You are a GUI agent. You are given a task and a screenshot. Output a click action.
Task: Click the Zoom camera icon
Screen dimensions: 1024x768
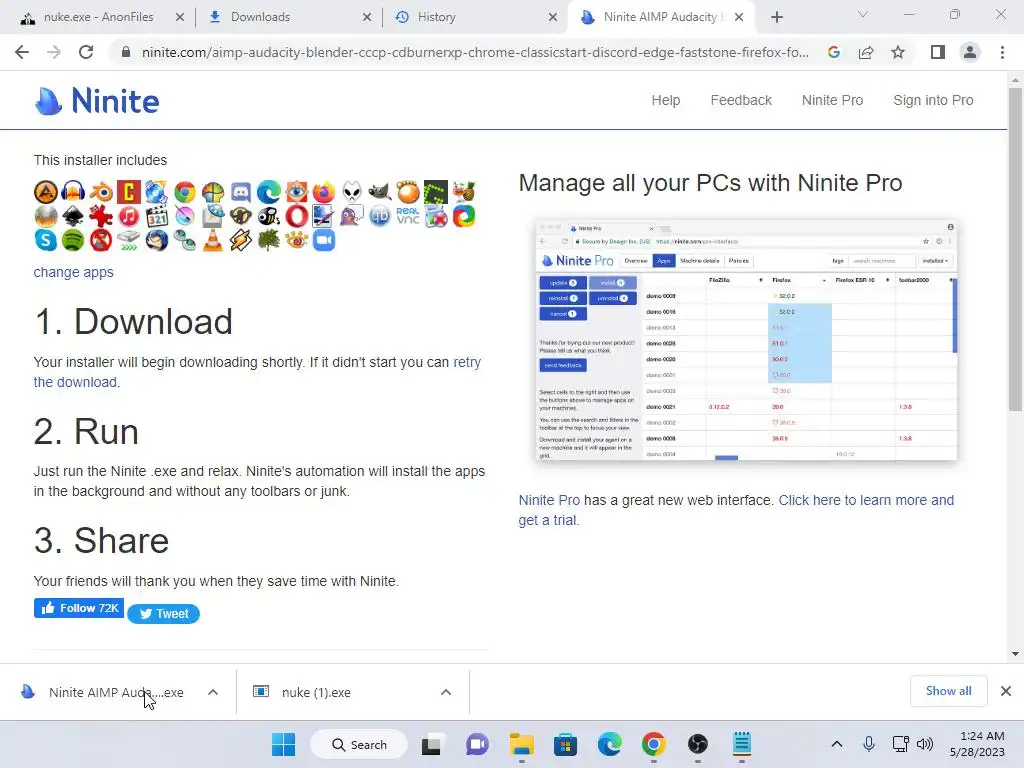pos(324,240)
